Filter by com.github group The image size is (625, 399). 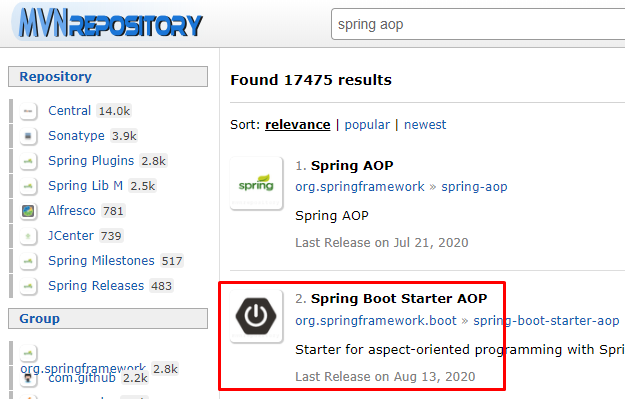(x=82, y=377)
